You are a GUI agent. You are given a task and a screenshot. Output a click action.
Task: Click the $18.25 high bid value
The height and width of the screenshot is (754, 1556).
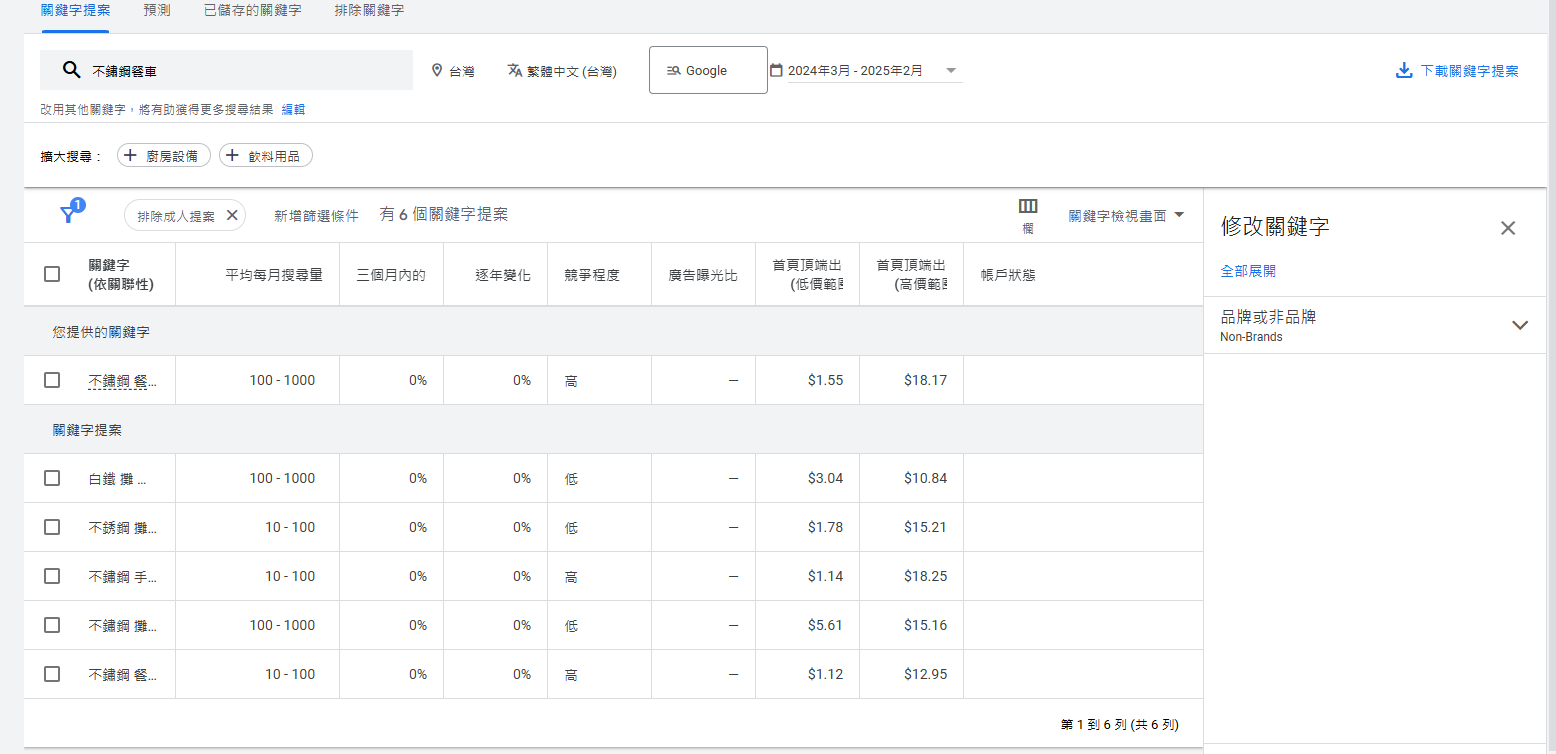click(x=924, y=576)
